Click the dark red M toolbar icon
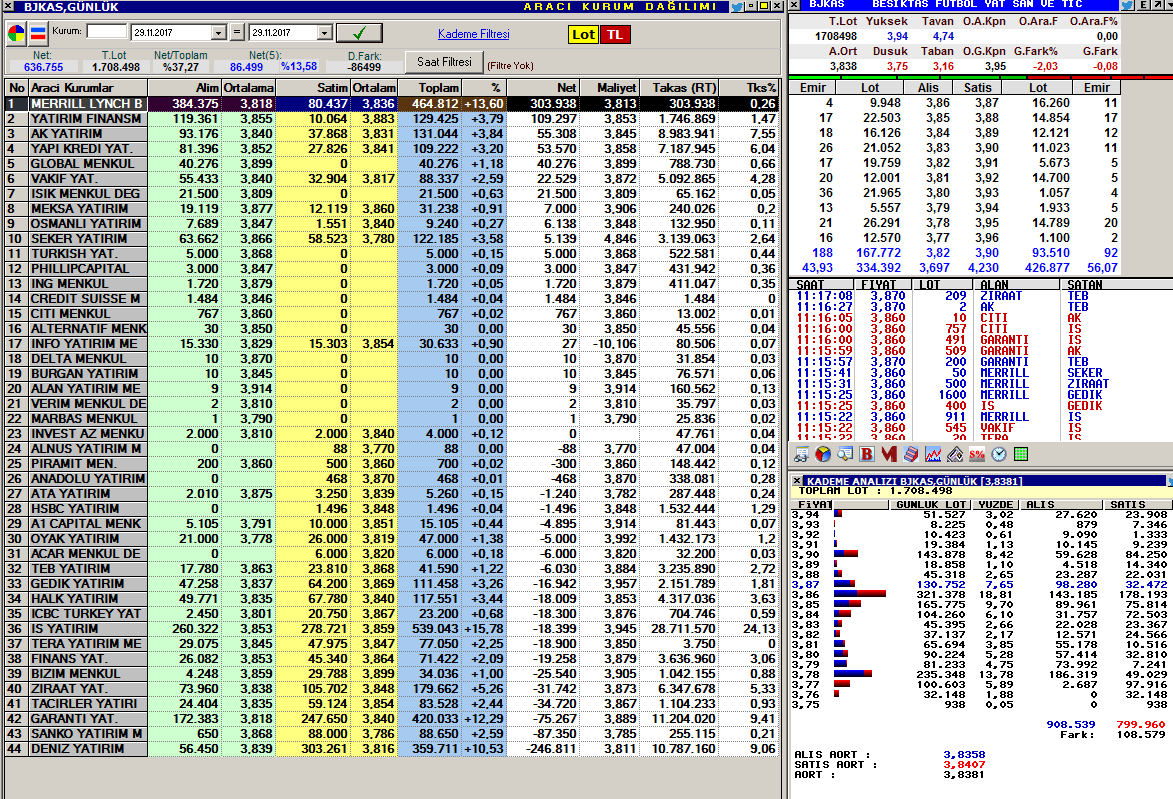The height and width of the screenshot is (799, 1173). 889,454
